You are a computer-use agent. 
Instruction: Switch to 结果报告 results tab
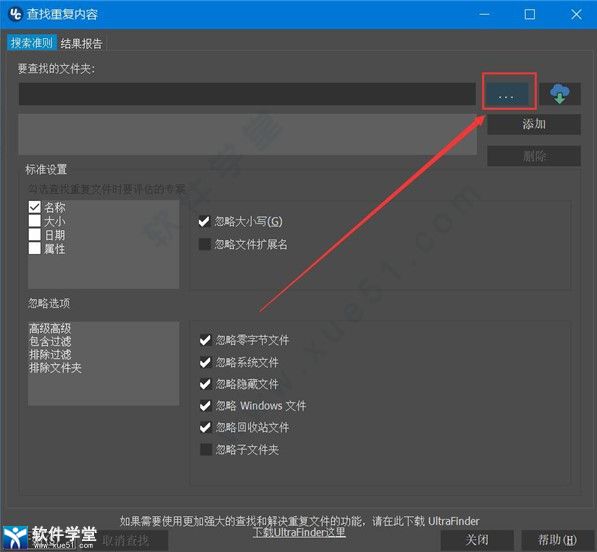click(x=81, y=43)
